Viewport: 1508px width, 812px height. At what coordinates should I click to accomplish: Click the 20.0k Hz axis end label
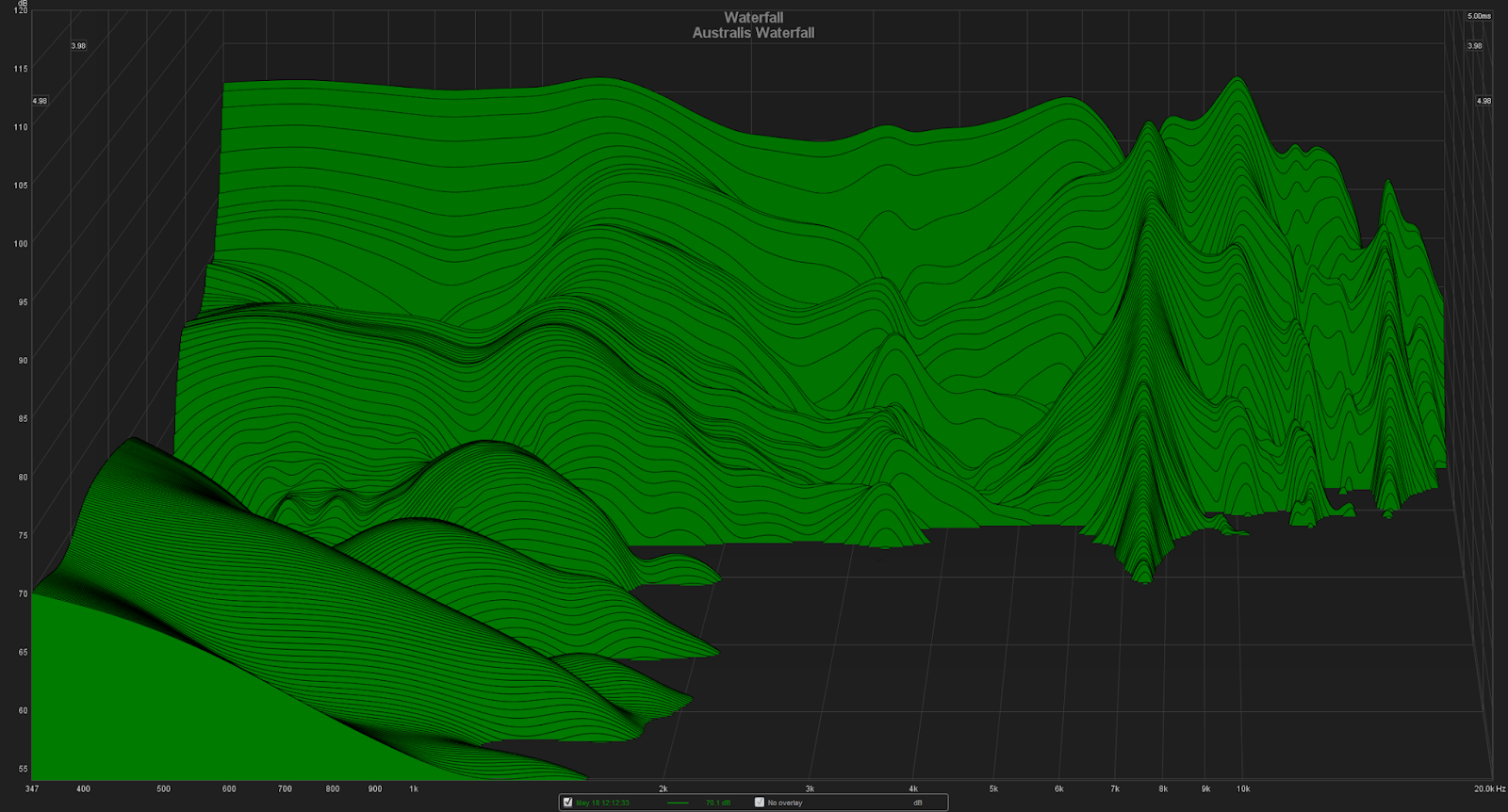(1490, 788)
